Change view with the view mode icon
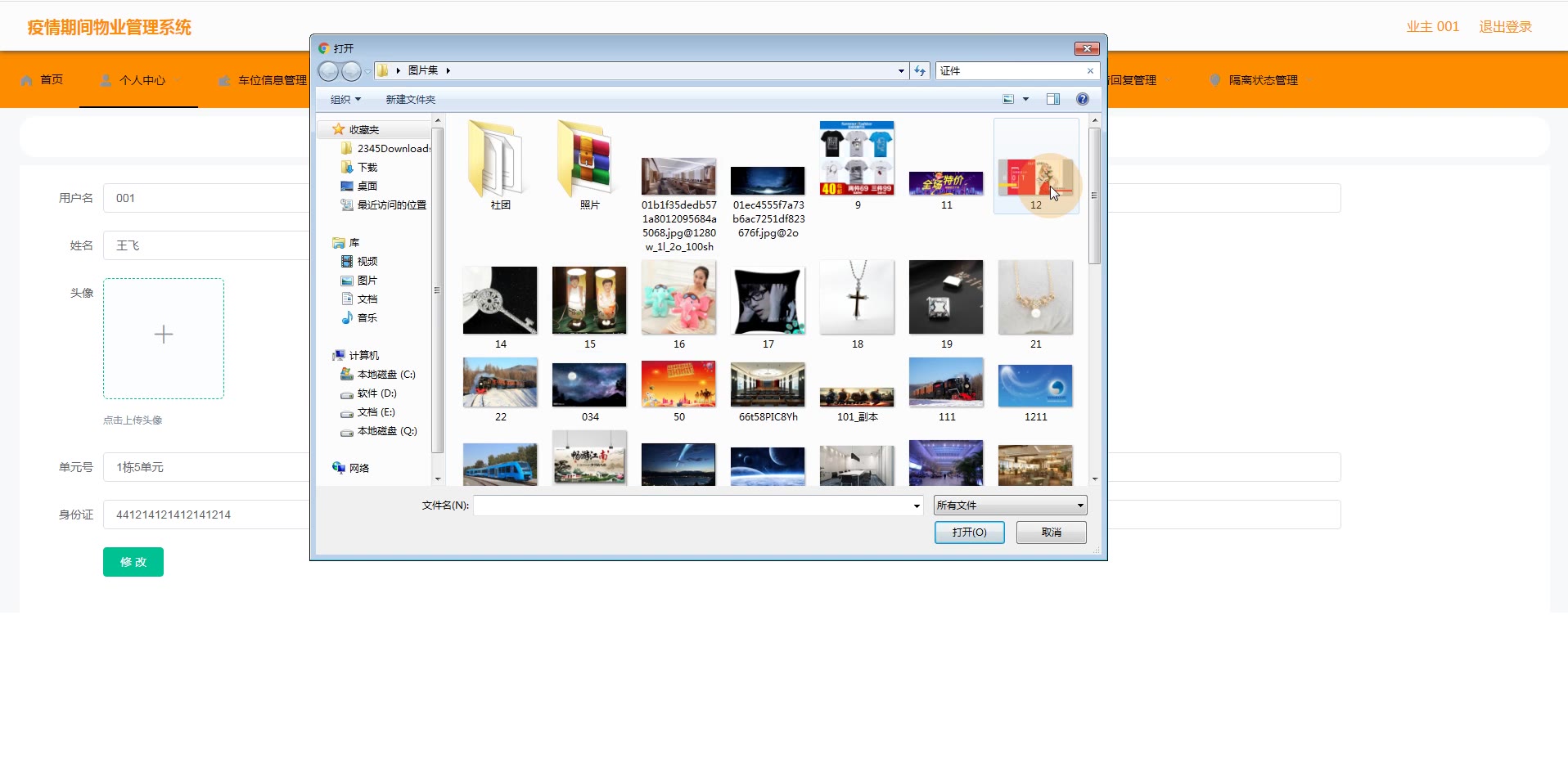The height and width of the screenshot is (764, 1568). [x=1009, y=99]
